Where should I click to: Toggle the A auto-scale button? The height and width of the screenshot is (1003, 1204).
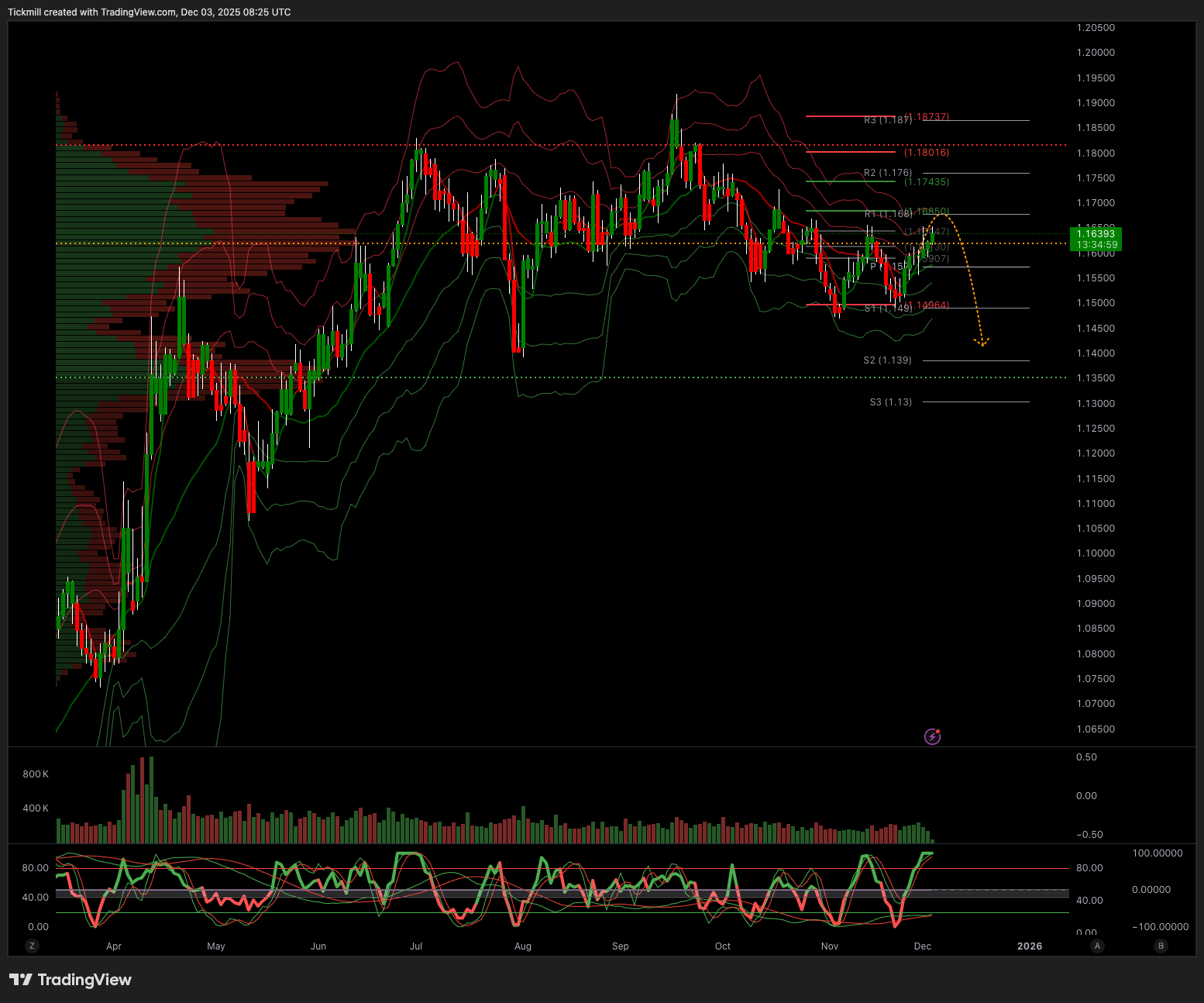1097,946
